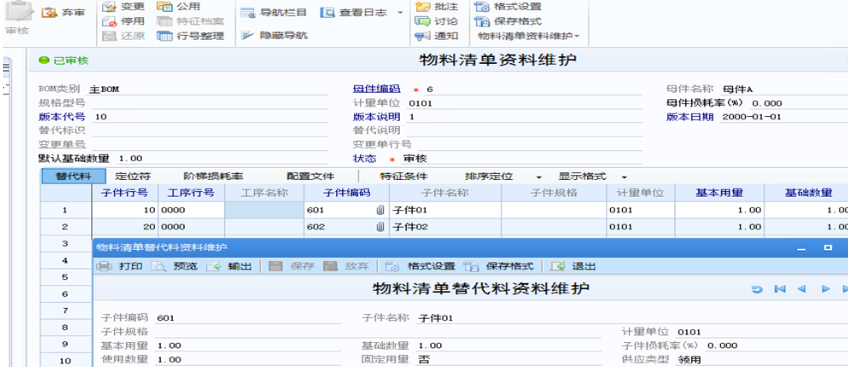Click 子件编码 value 601 in substitute window
The width and height of the screenshot is (848, 367).
pyautogui.click(x=165, y=318)
